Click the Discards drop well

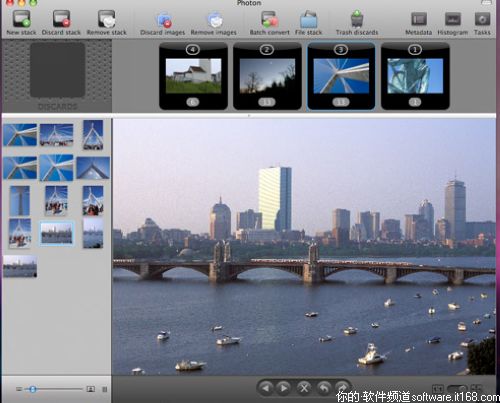57,70
